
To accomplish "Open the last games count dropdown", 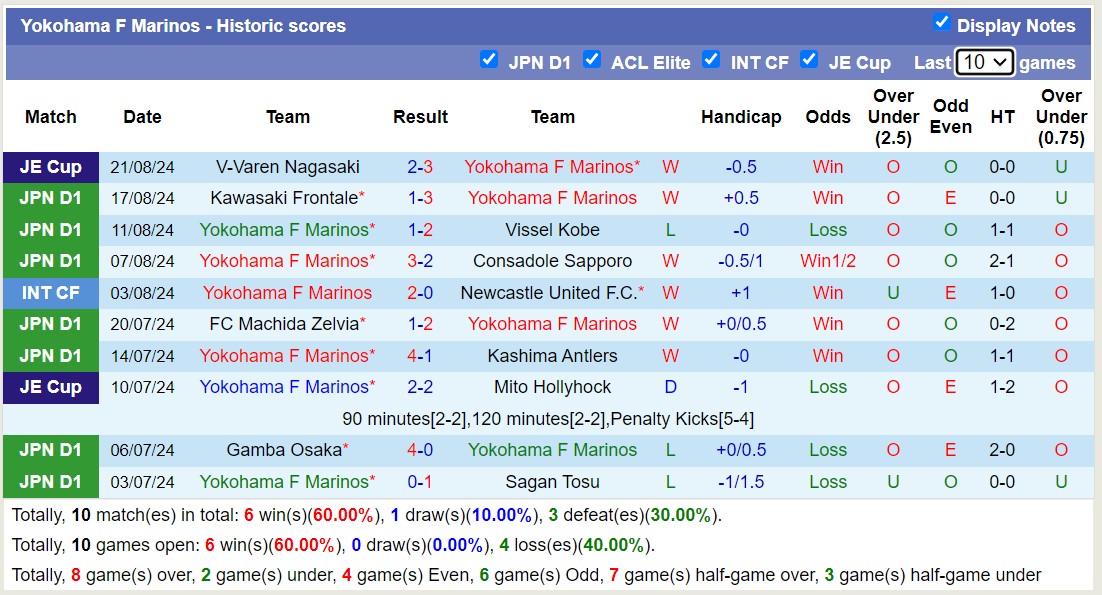I will coord(985,61).
